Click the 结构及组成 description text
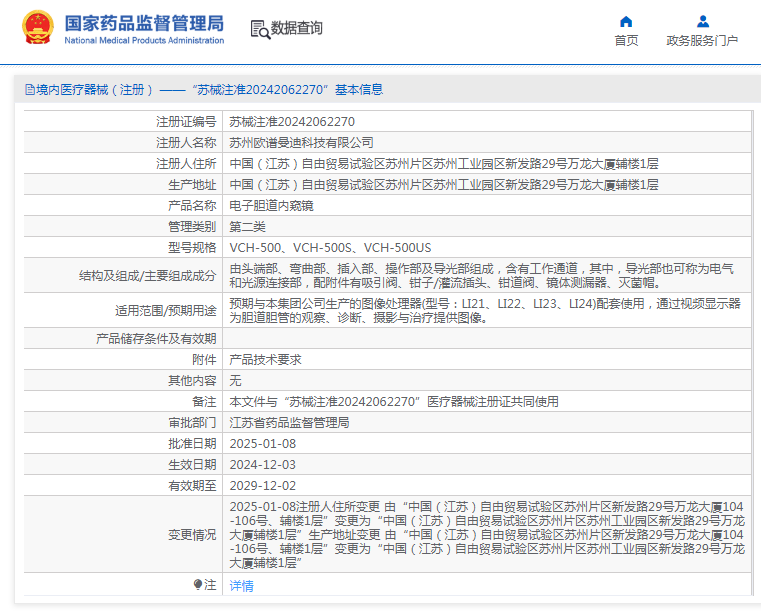This screenshot has width=761, height=615. pyautogui.click(x=481, y=275)
